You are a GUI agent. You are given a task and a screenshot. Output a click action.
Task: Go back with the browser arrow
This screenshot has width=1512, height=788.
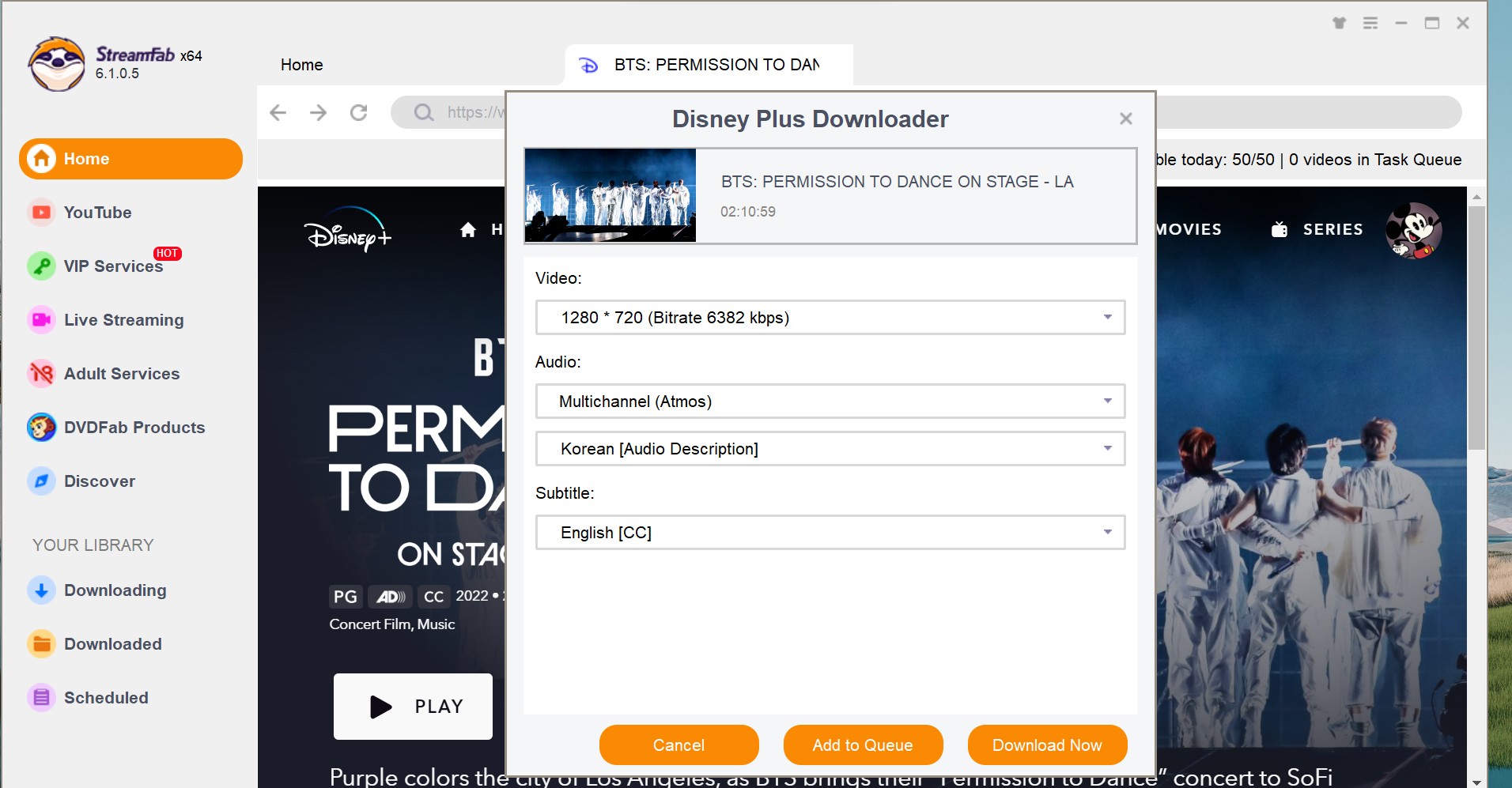coord(278,112)
